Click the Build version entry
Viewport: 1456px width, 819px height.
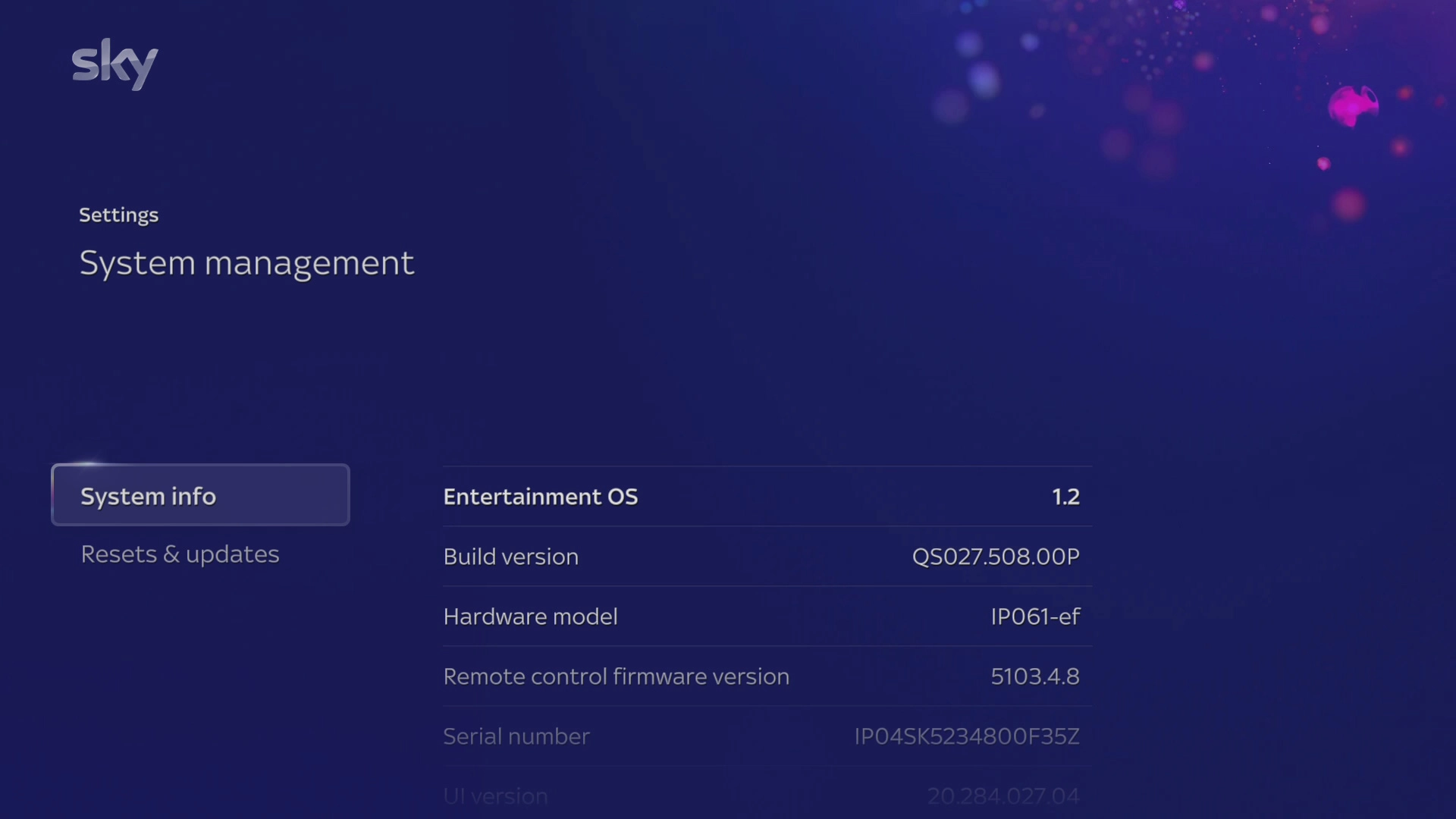pos(510,556)
